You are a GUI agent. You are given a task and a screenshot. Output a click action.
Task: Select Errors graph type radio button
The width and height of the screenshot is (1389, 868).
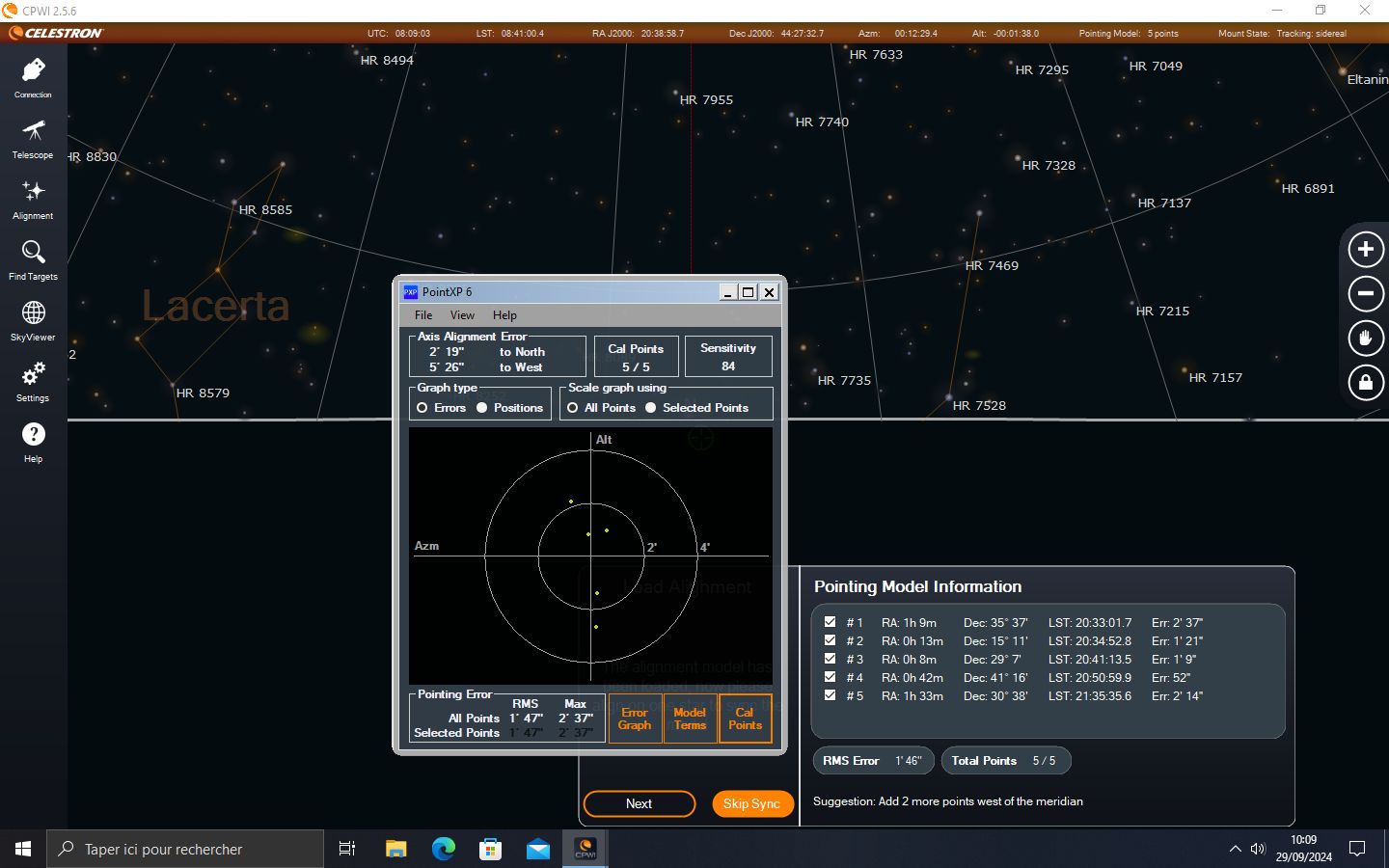point(422,408)
